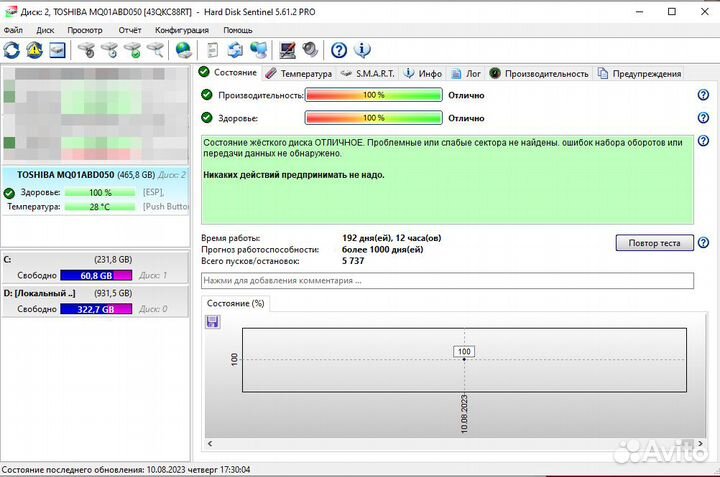Image resolution: width=720 pixels, height=477 pixels.
Task: Click the disk icon with stethoscope
Action: [x=86, y=50]
